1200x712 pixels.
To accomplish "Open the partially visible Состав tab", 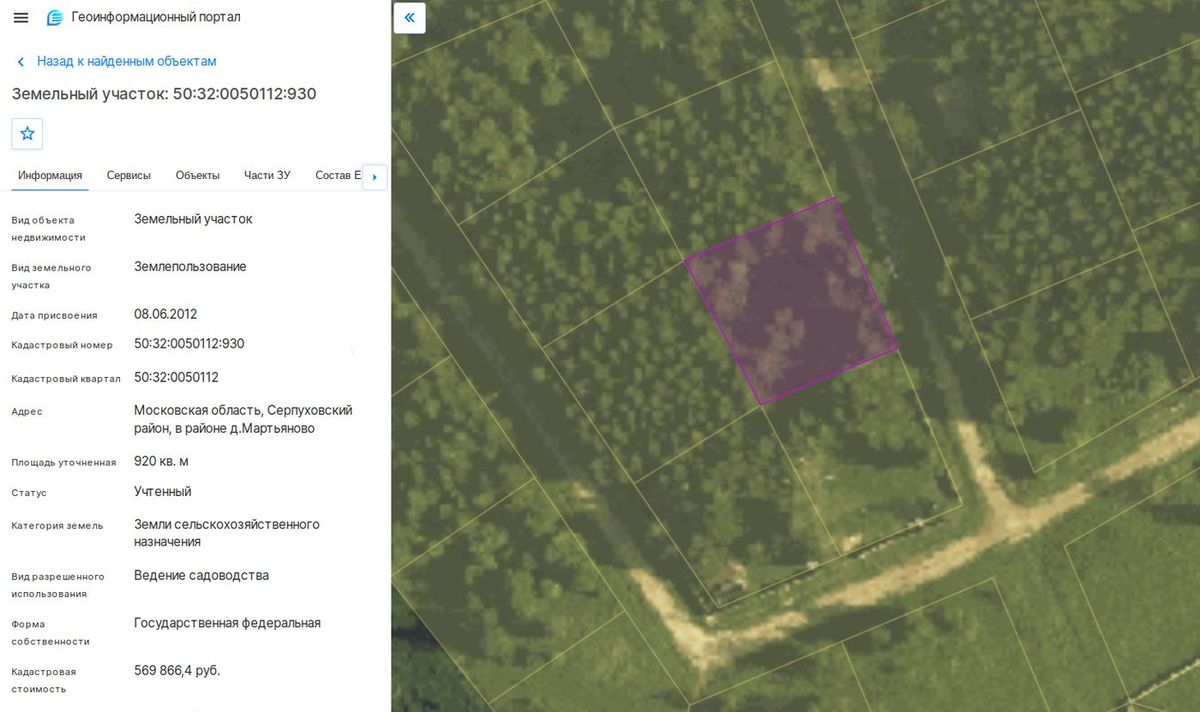I will coord(337,175).
